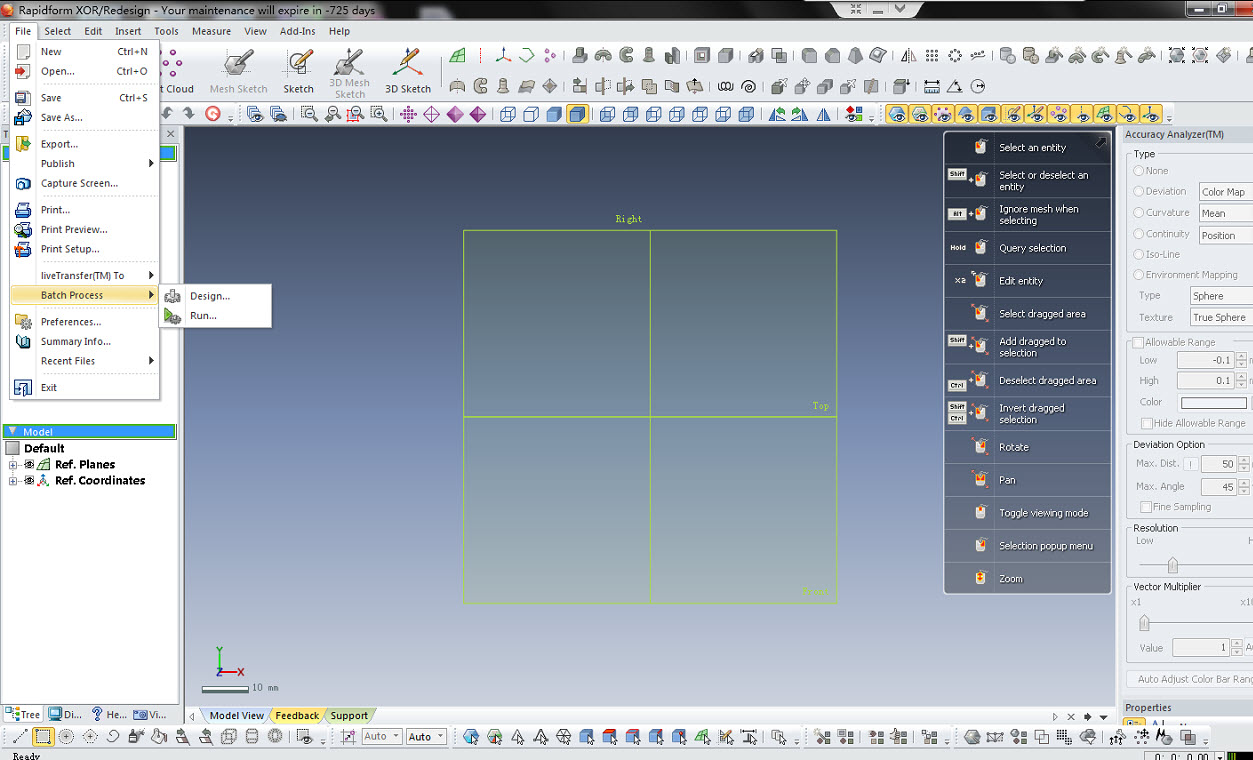Switch to the Feedback tab

tap(297, 715)
